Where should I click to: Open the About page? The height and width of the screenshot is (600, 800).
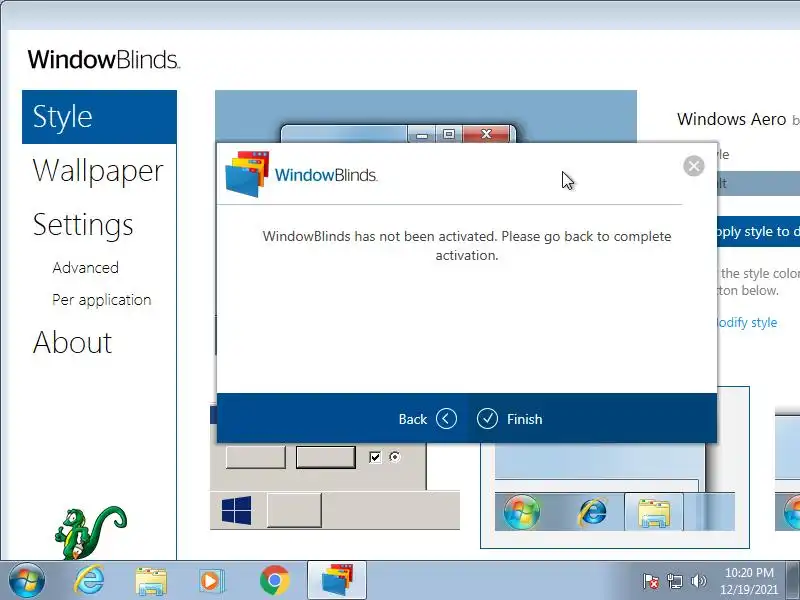[x=72, y=342]
